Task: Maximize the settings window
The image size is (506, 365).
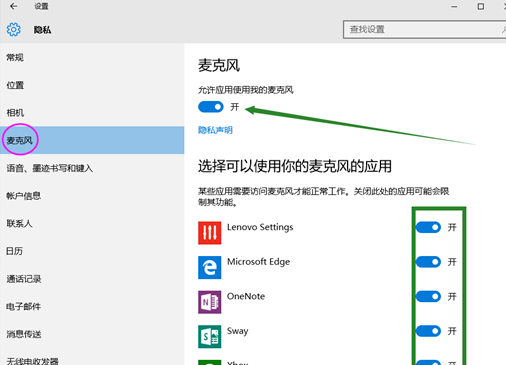Action: click(481, 6)
